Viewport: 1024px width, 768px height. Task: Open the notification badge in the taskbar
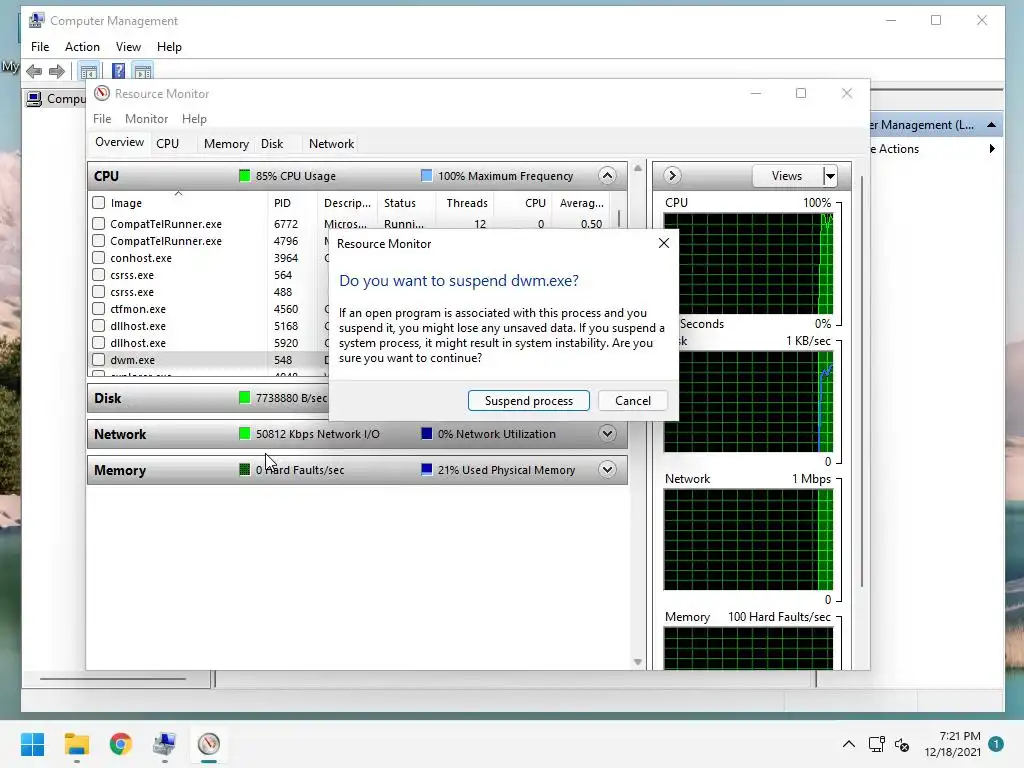click(996, 744)
